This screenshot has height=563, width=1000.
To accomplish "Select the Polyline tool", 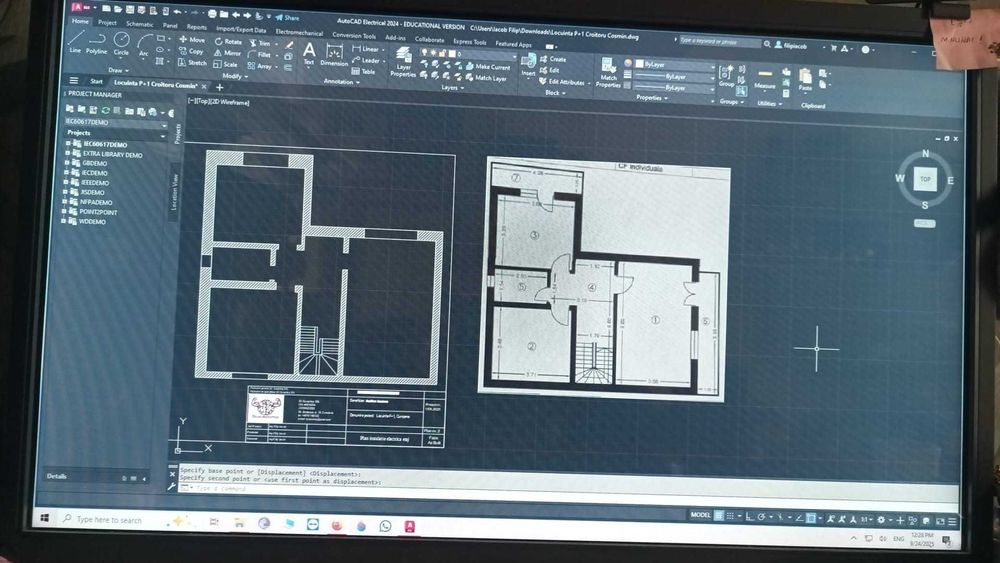I will (97, 43).
